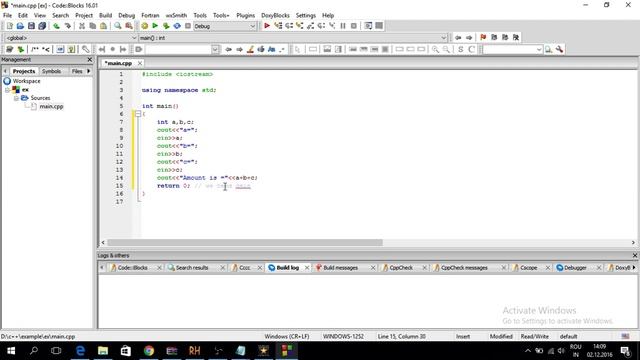
Task: Click the Copy toolbar icon
Action: click(93, 26)
